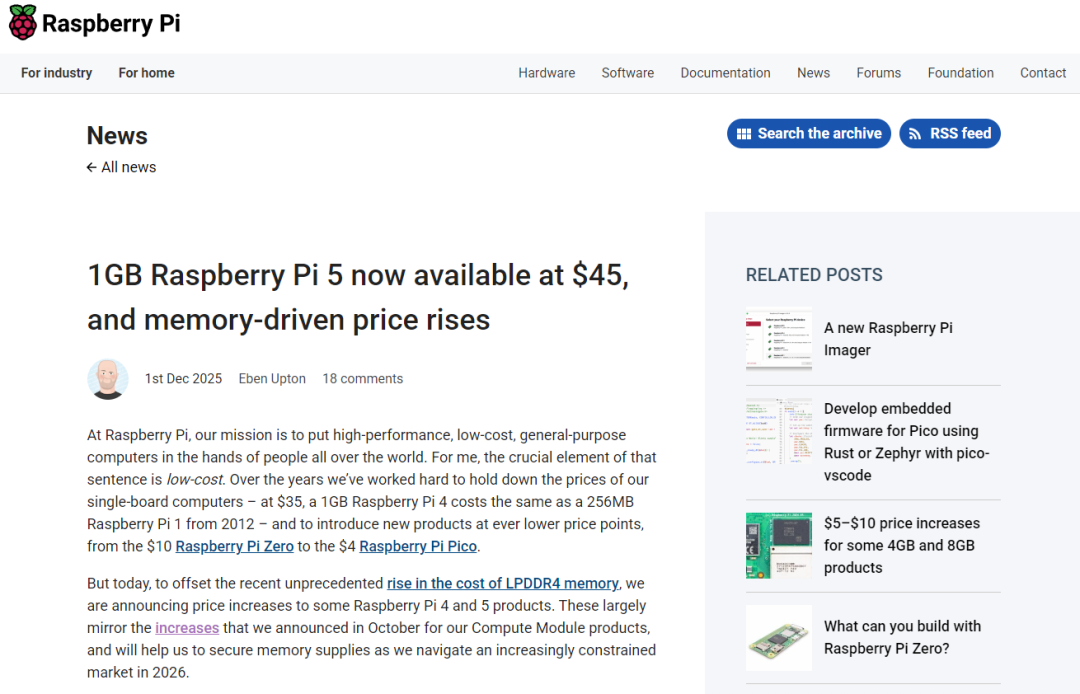Click Eben Upton's author avatar
Screen dimensions: 1080x694
pyautogui.click(x=108, y=379)
